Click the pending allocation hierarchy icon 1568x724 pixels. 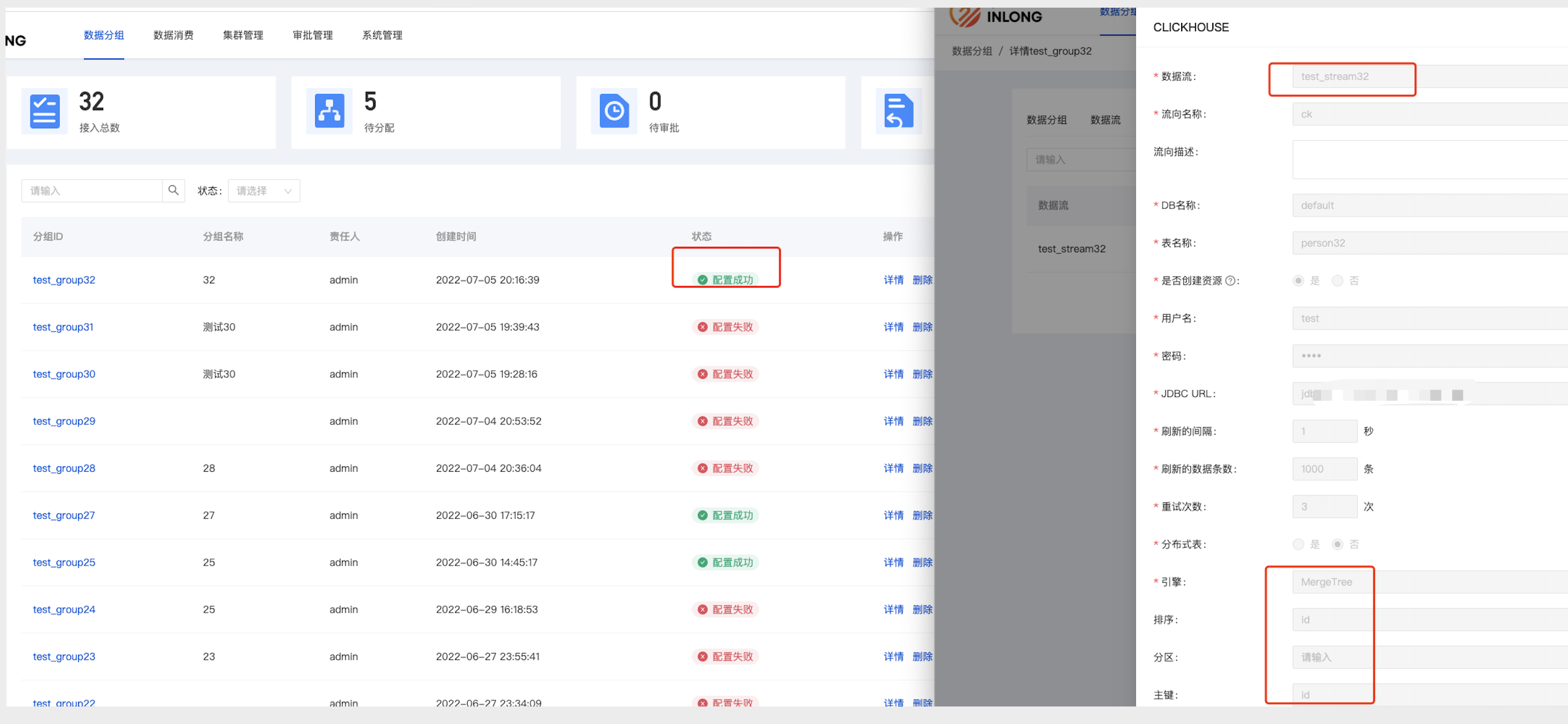point(329,111)
